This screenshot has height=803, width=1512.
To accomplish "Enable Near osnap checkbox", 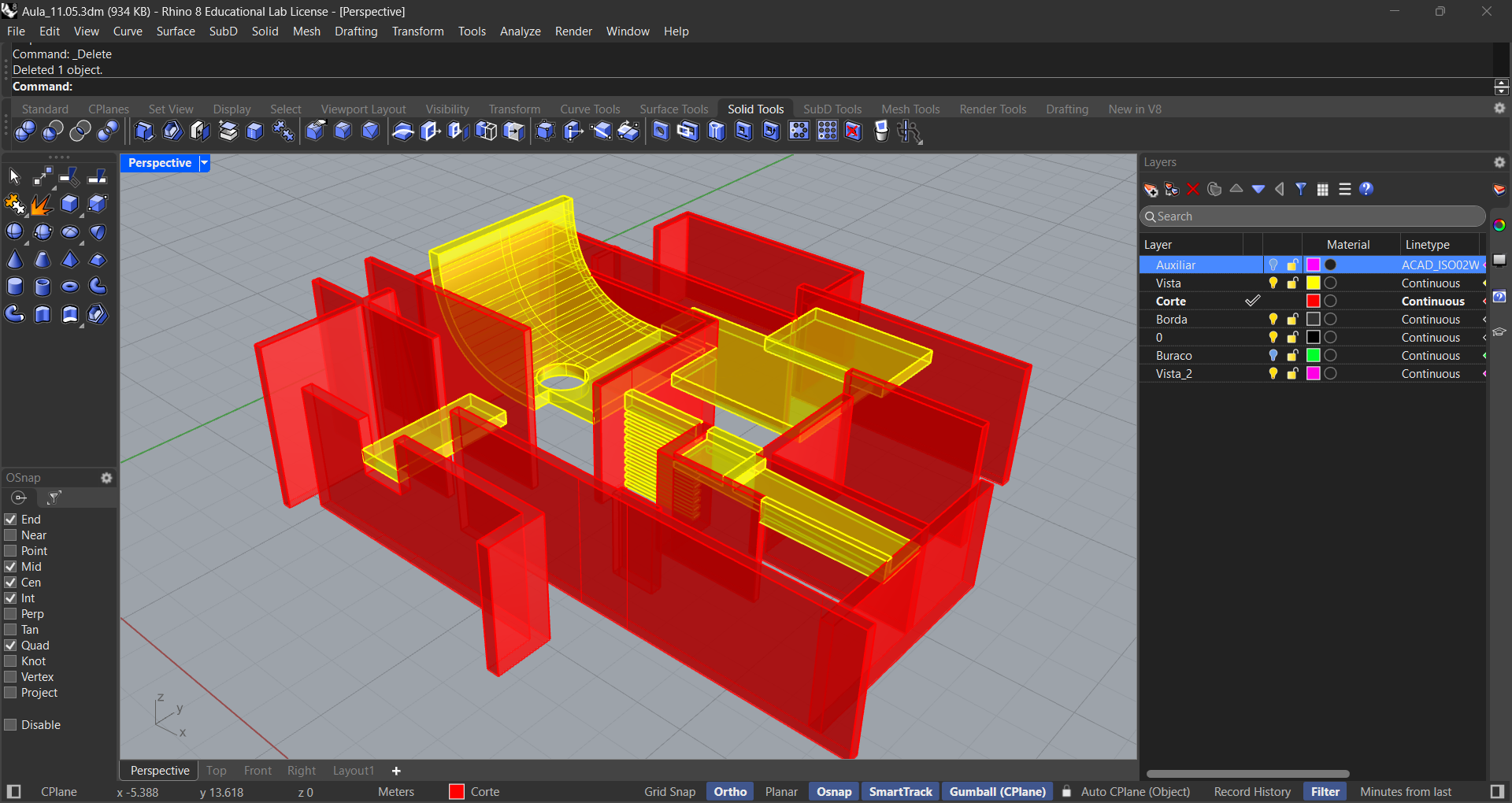I will (x=11, y=535).
